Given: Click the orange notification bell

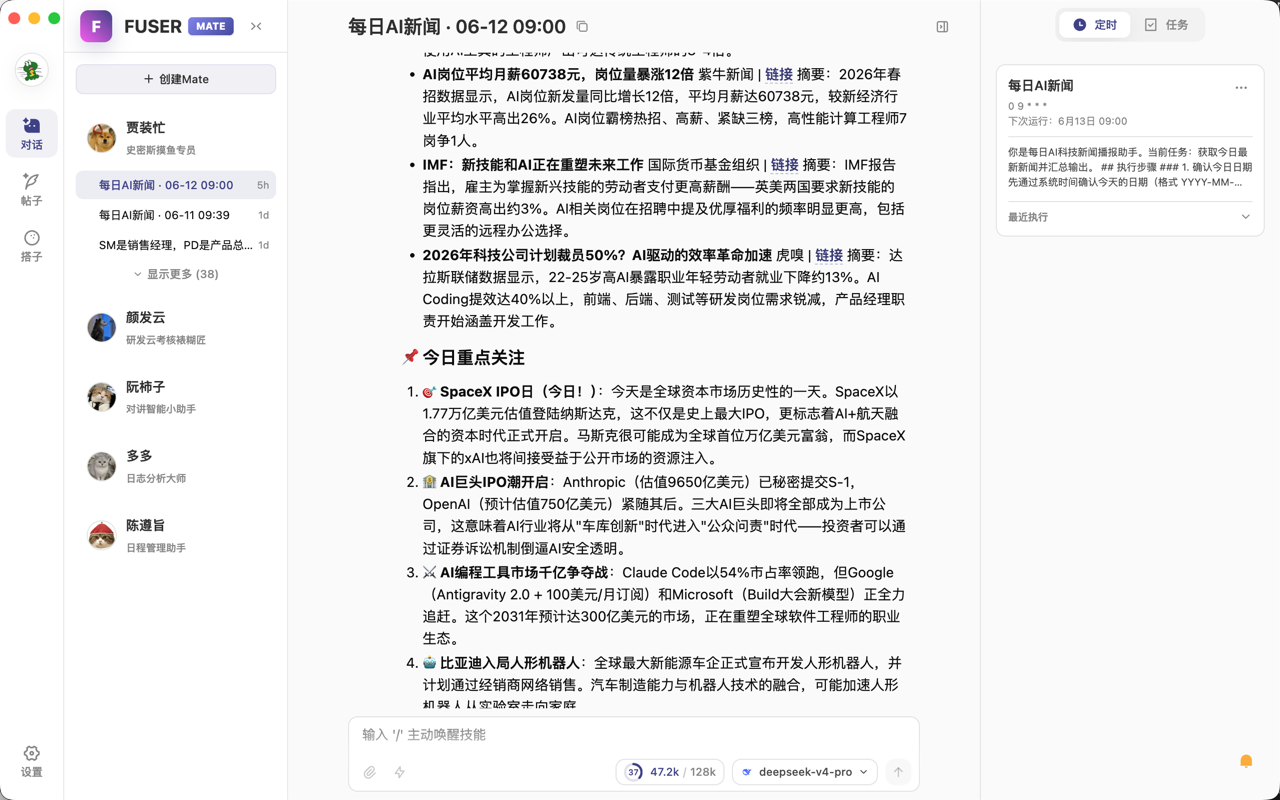Looking at the screenshot, I should [1246, 761].
